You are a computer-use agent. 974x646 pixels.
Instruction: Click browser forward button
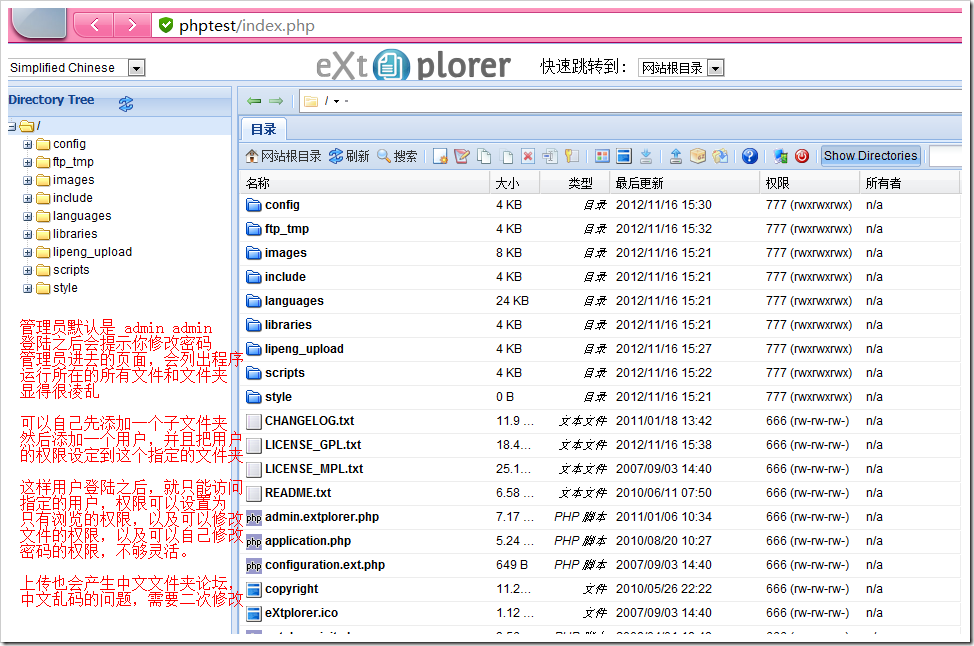132,25
